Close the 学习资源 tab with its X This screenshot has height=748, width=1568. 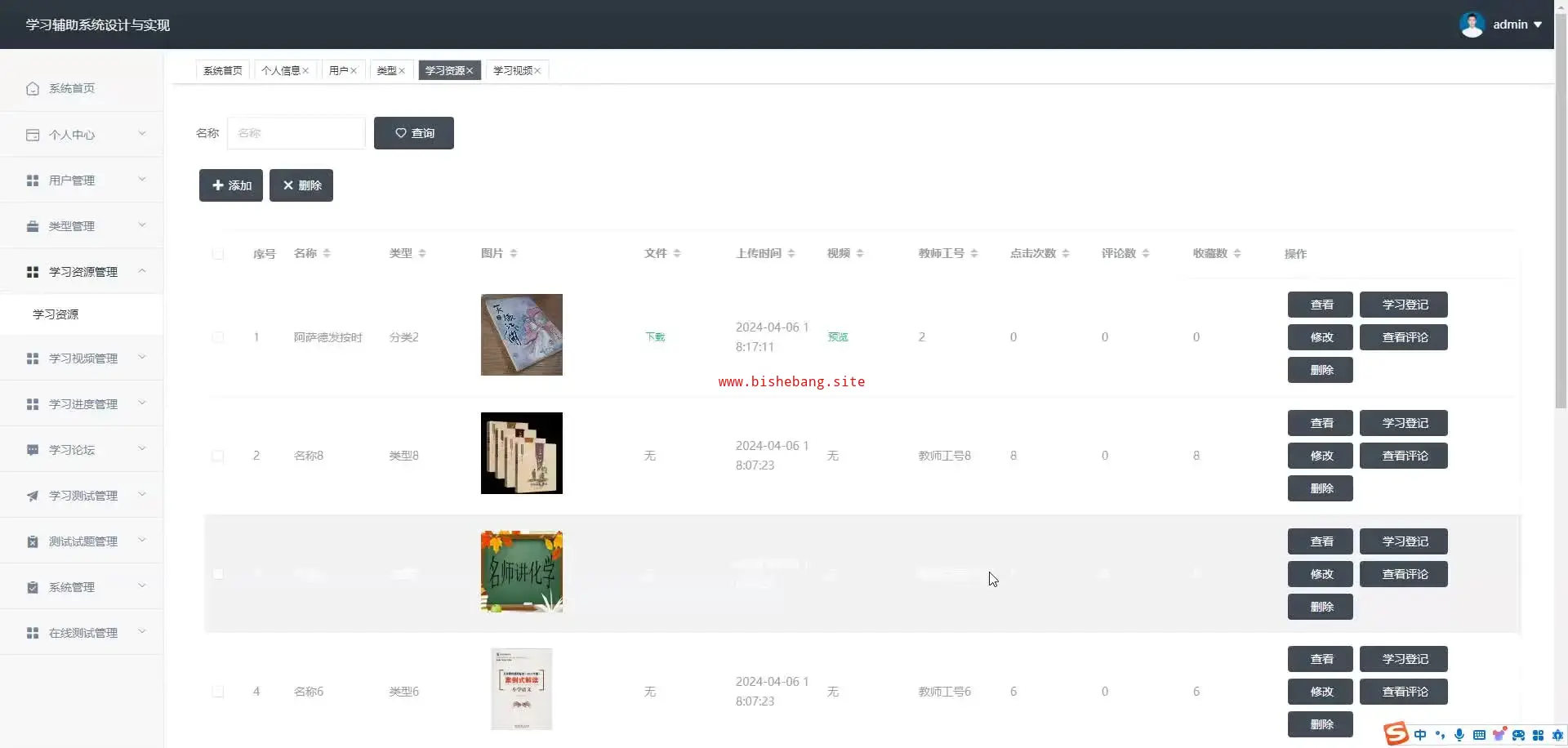(x=470, y=71)
